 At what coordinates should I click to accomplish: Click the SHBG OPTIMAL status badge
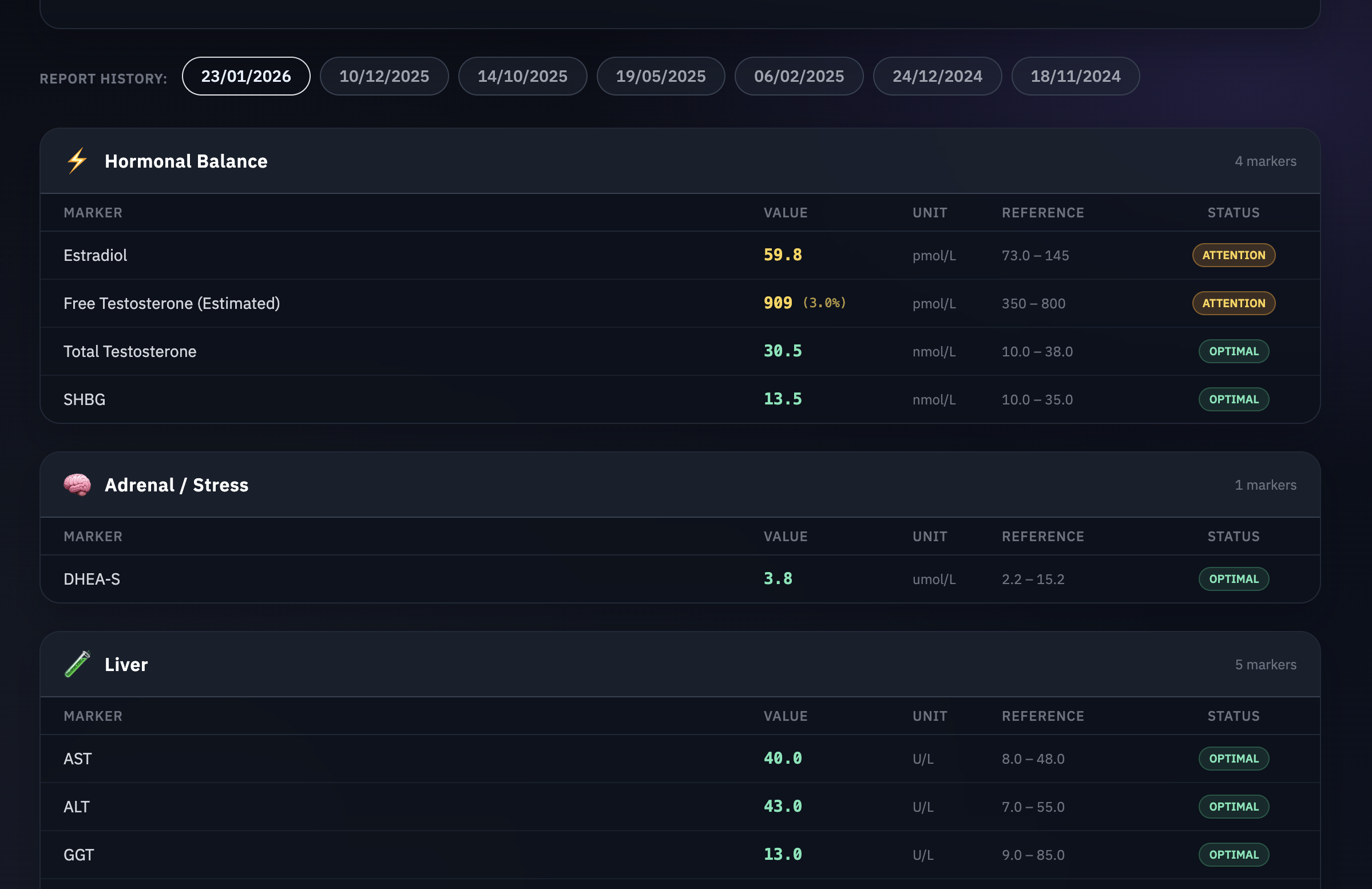[x=1234, y=399]
